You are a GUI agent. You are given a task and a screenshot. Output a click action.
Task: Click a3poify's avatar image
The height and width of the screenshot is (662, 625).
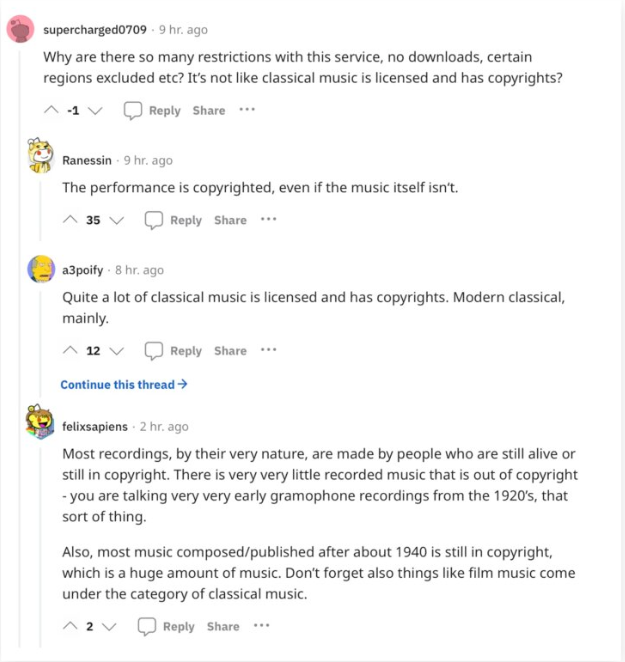click(41, 269)
